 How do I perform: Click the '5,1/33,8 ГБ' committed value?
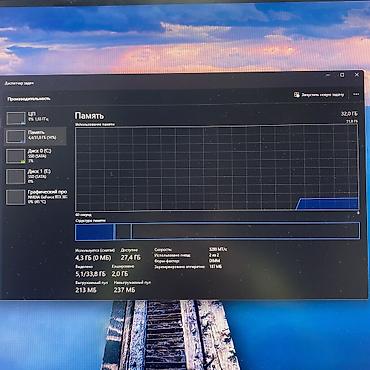coord(91,274)
